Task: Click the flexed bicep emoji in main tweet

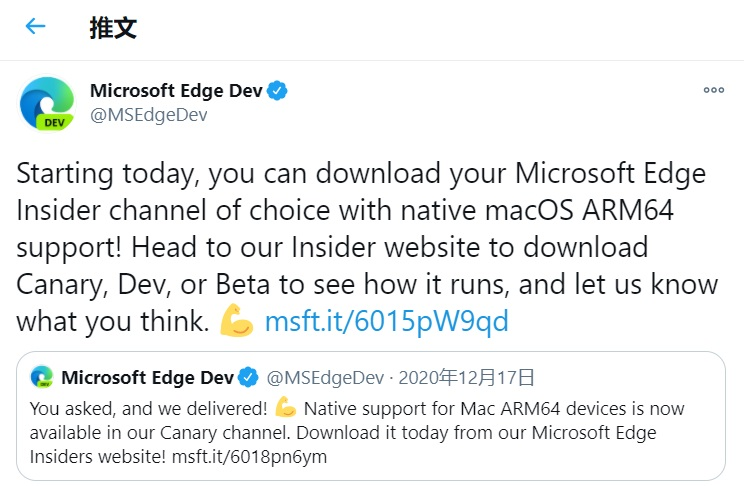Action: (x=236, y=321)
